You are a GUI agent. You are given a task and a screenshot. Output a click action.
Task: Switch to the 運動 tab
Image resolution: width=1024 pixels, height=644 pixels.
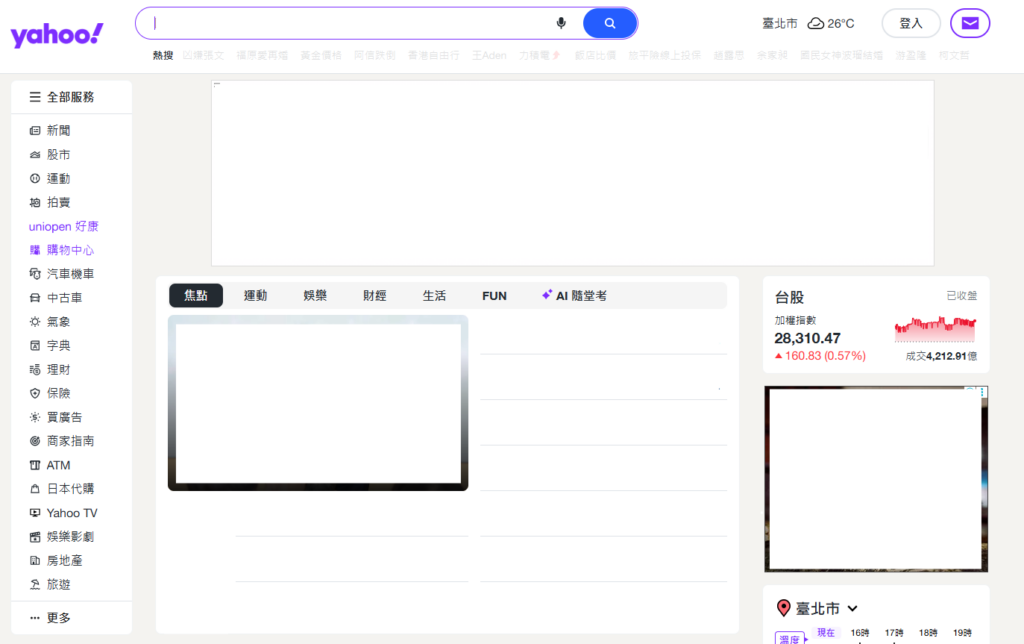click(255, 296)
